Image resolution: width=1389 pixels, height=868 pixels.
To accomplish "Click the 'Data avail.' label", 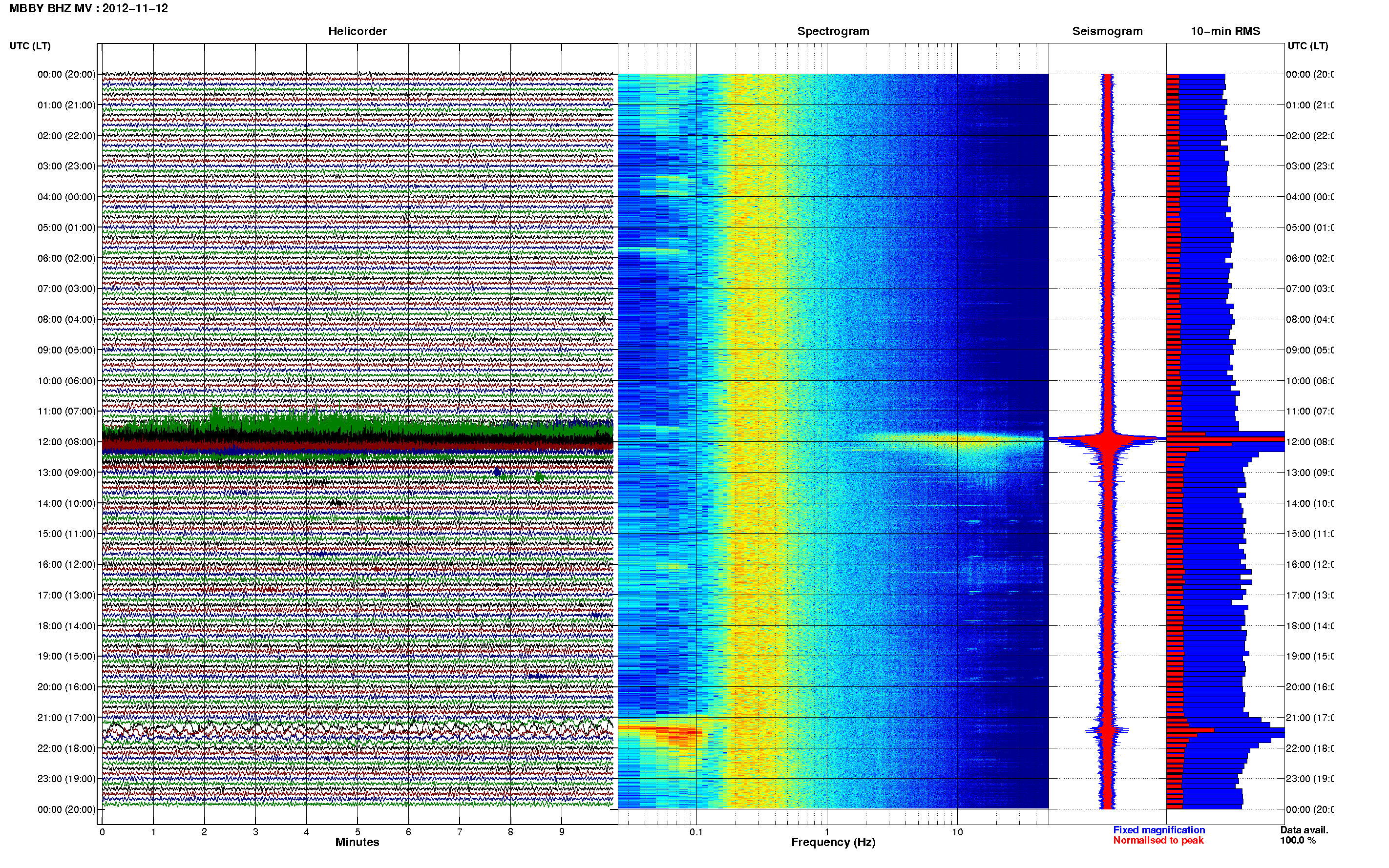I will pyautogui.click(x=1304, y=830).
